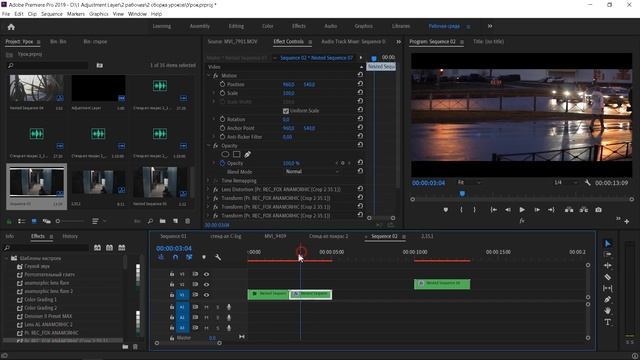Toggle visibility eye of V1 track

point(207,295)
